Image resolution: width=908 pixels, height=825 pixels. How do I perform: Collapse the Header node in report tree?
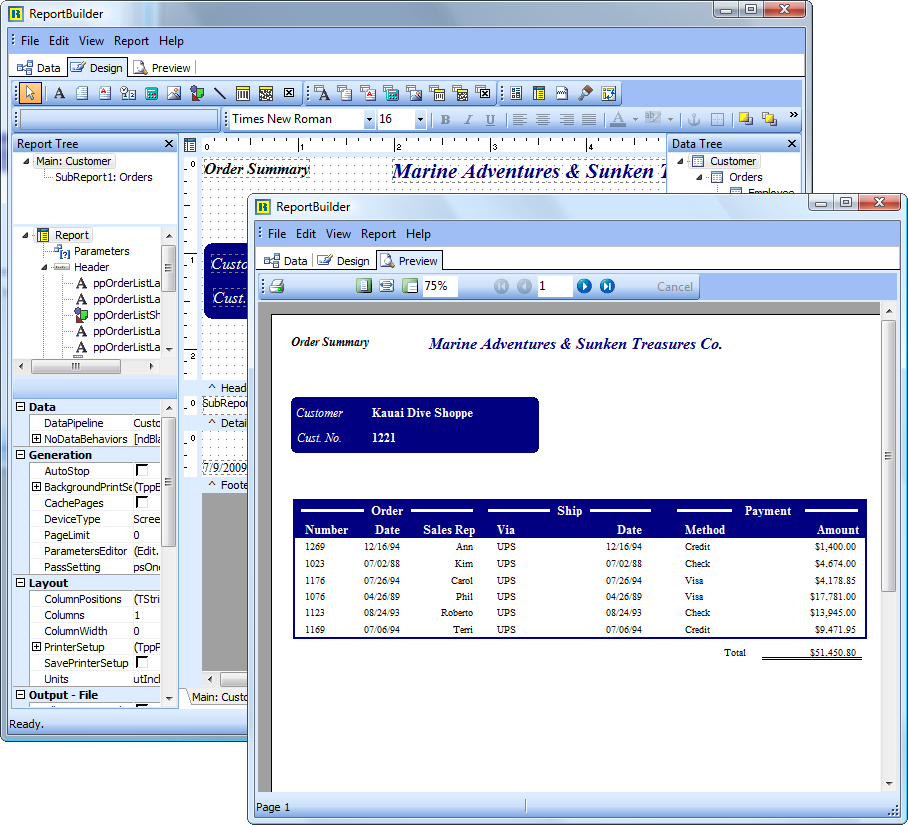tap(45, 267)
